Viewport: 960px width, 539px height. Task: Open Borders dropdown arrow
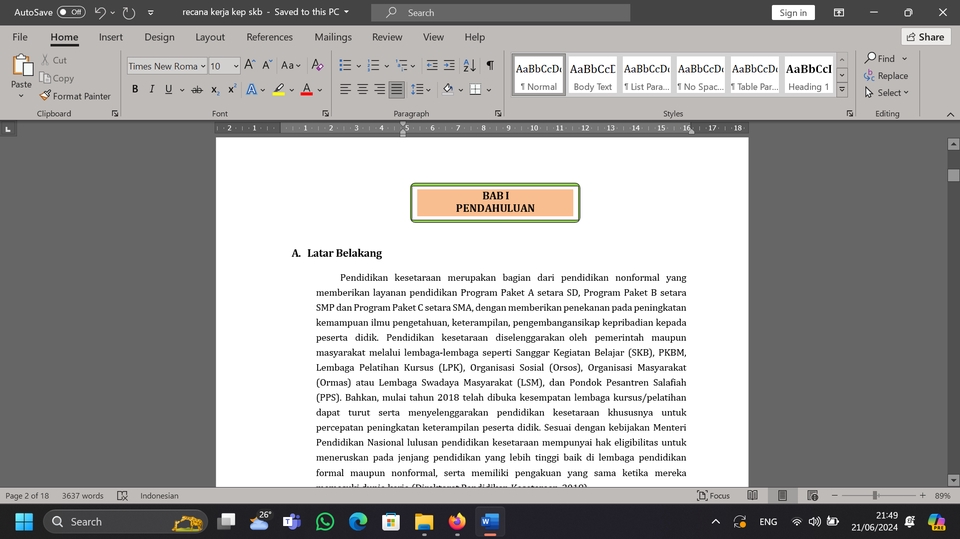tap(489, 89)
